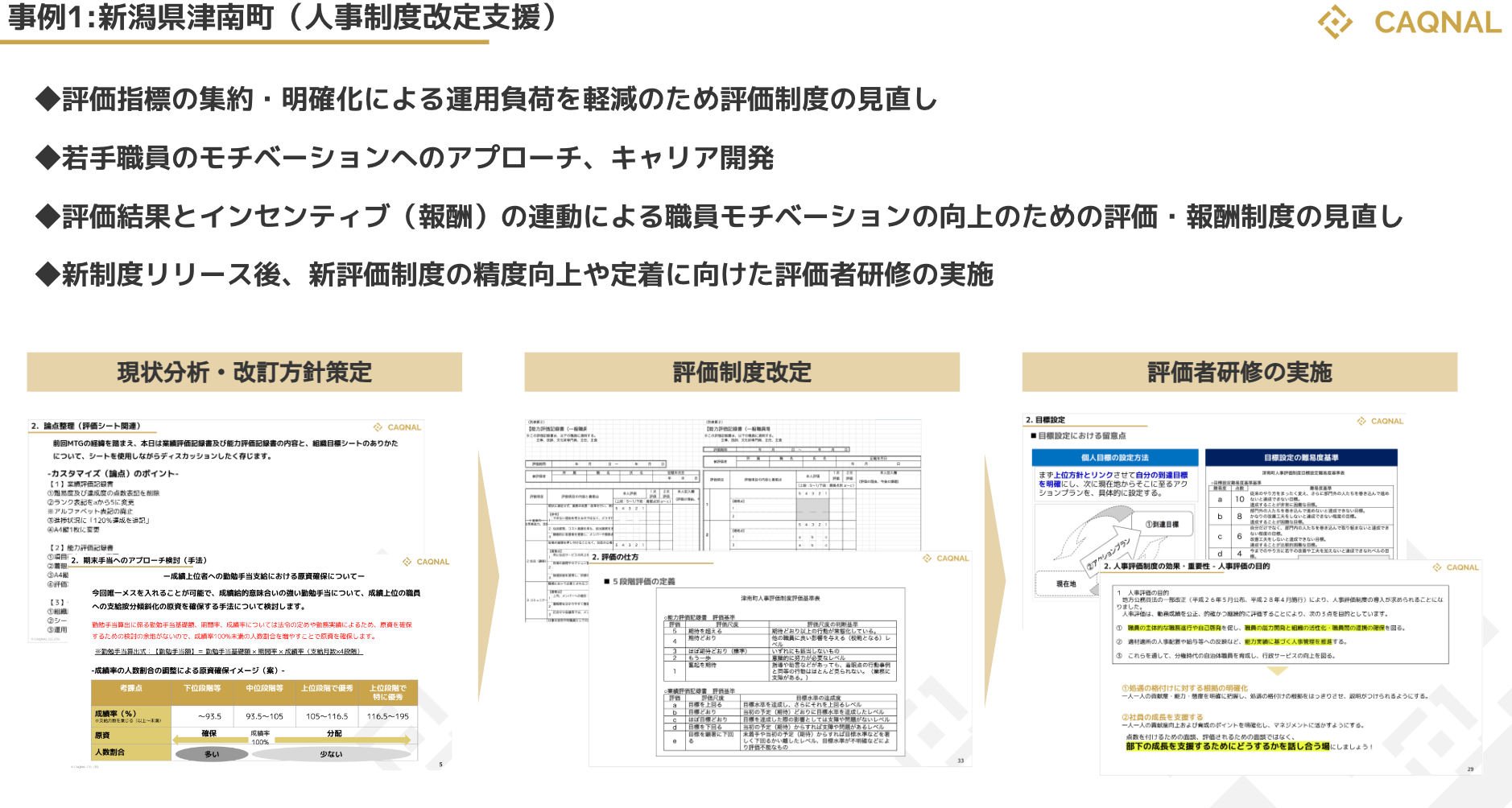
Task: Click the CAQNAL logo on 評価の仕方 slide
Action: click(946, 558)
